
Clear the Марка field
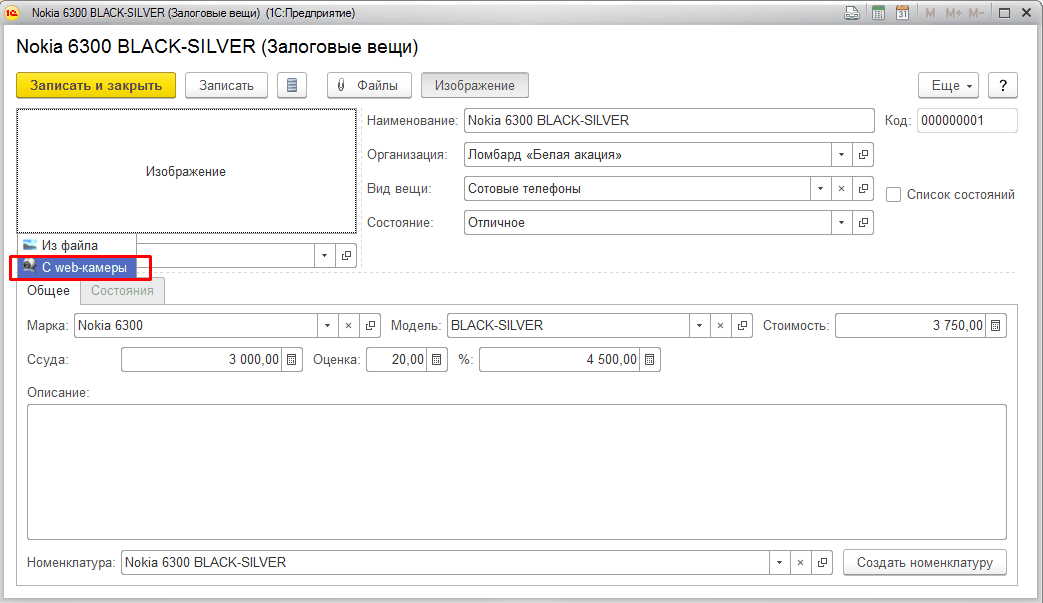click(x=349, y=325)
